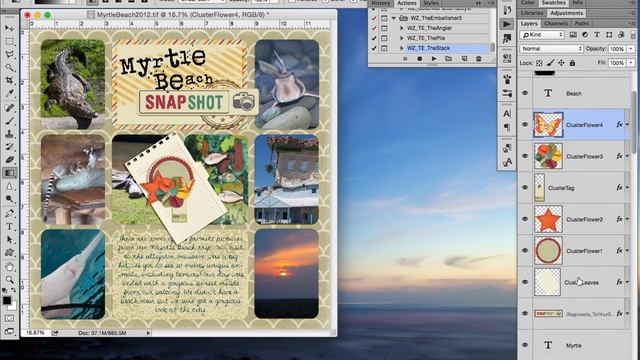Switch to the History tab
This screenshot has width=640, height=360.
click(380, 3)
